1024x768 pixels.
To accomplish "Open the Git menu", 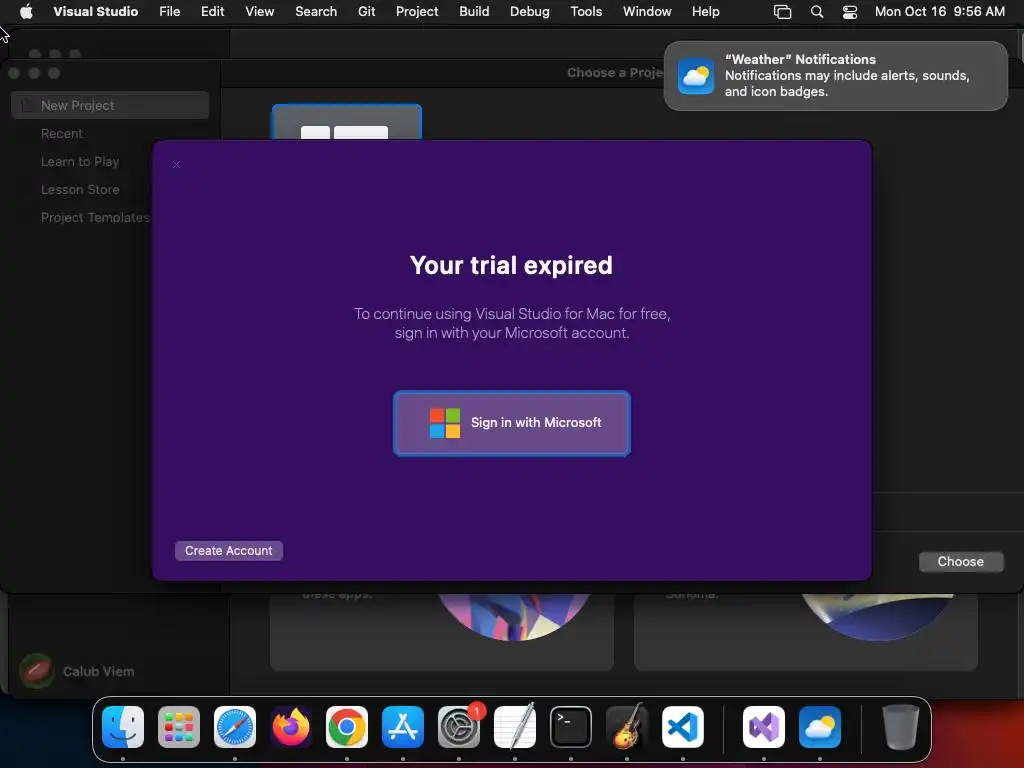I will [366, 12].
